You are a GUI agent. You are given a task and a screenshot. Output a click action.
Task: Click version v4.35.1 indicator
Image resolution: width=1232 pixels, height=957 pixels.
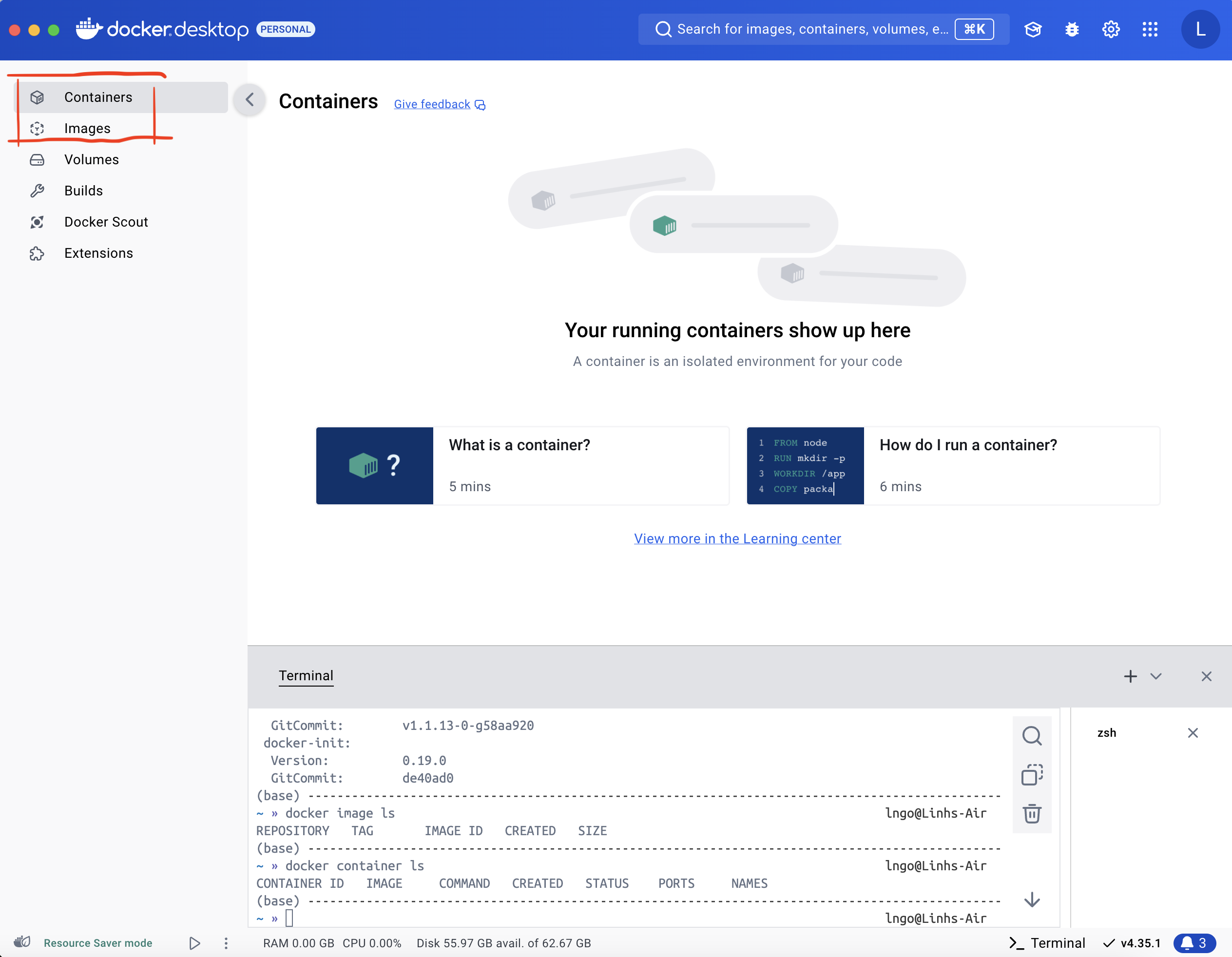(1132, 943)
